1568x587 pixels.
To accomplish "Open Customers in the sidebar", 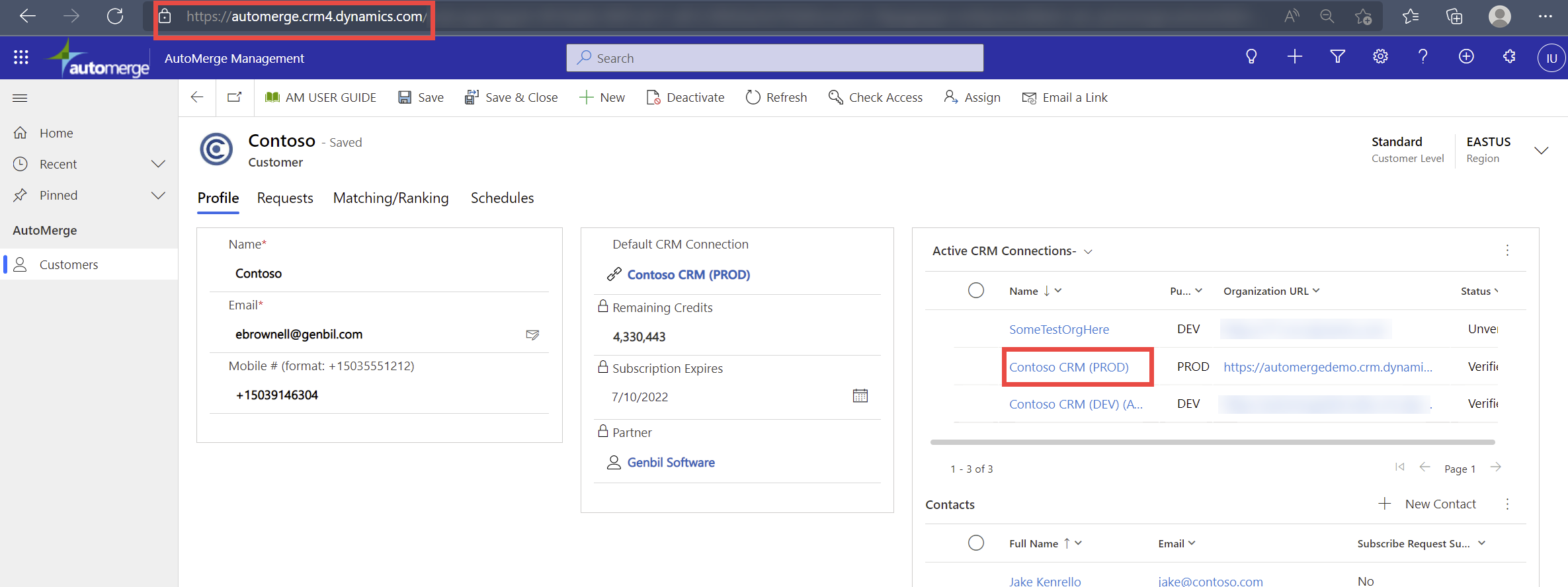I will click(89, 264).
